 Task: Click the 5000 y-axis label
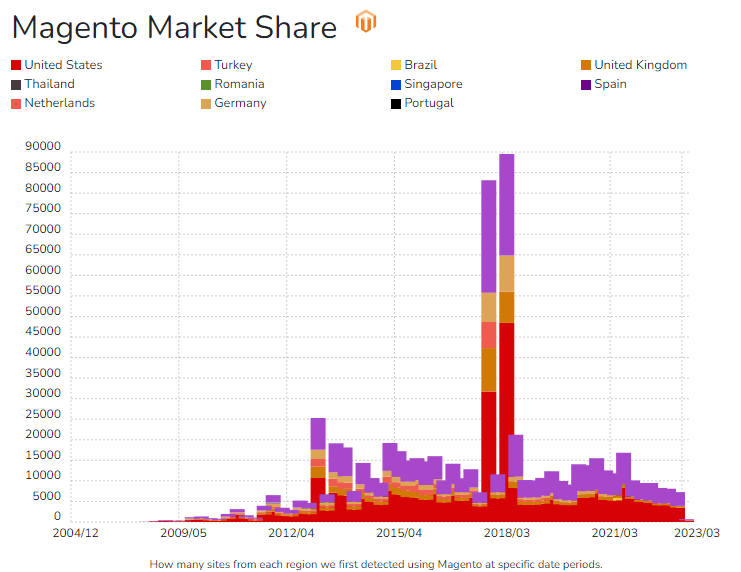[x=46, y=496]
